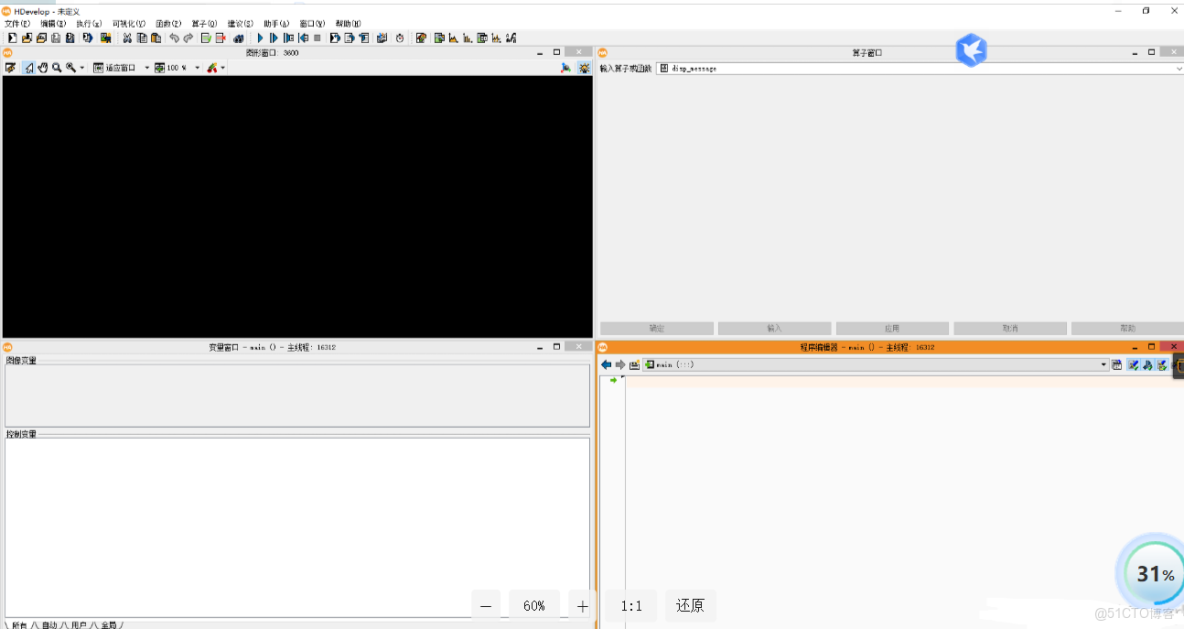
Task: Click the icon left of the sun icon in graphics window
Action: pos(566,68)
